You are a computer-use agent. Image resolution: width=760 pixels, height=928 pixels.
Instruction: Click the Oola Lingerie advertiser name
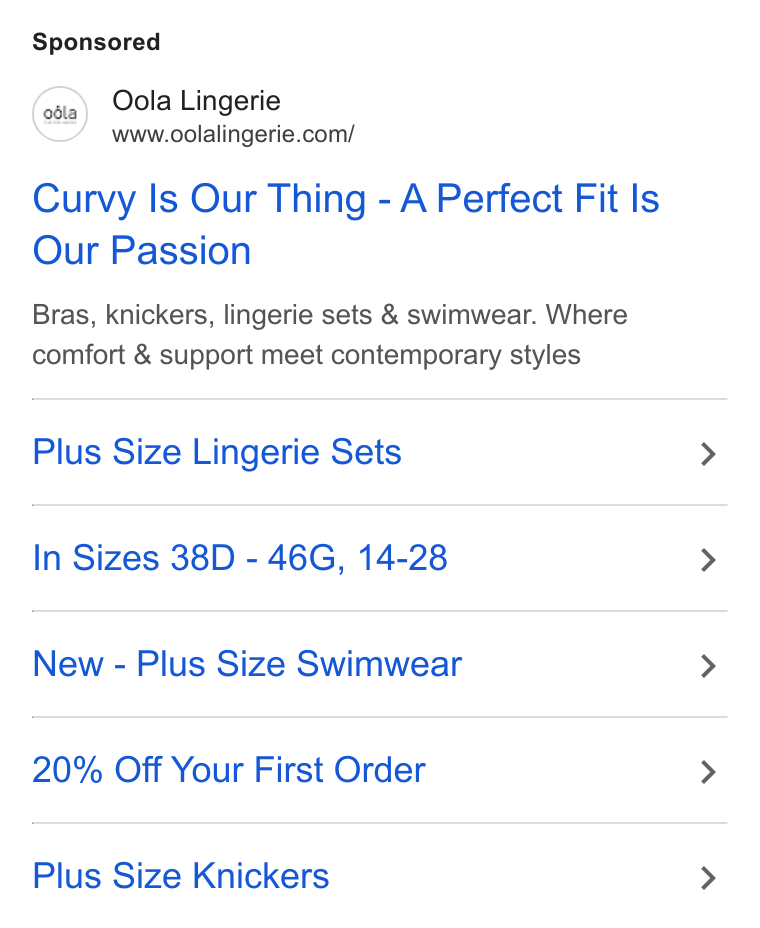coord(196,101)
